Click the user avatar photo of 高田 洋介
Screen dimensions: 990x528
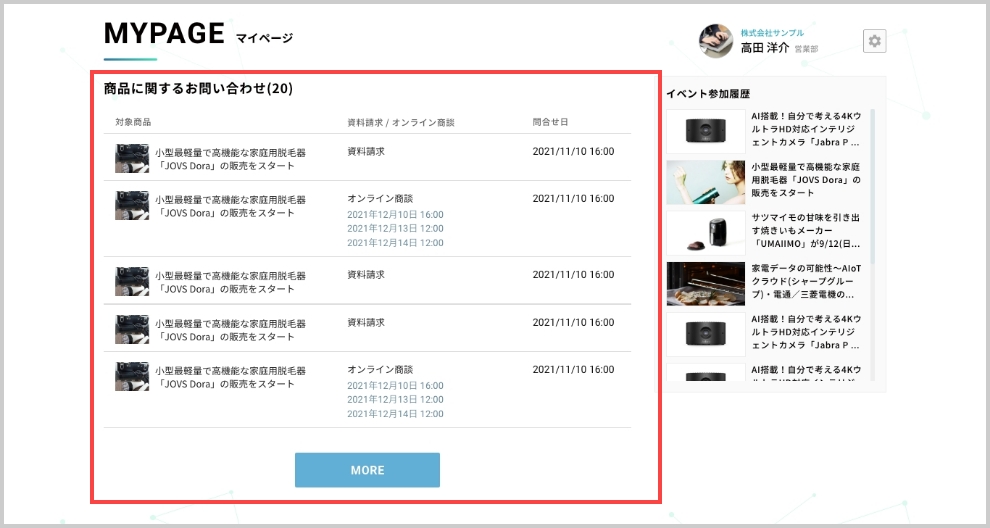715,41
